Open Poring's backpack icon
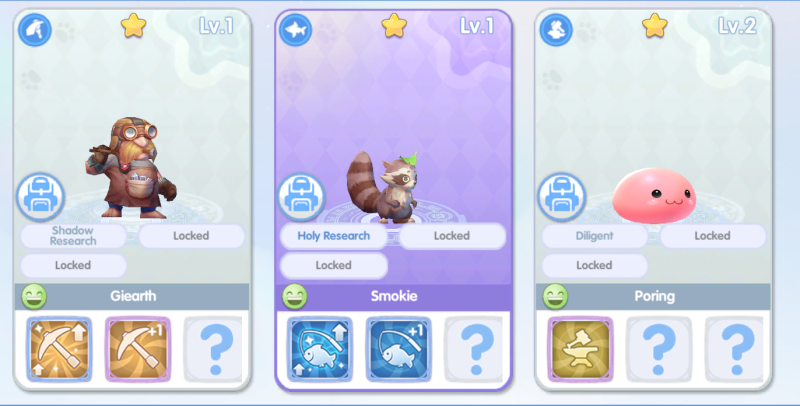 tap(562, 197)
